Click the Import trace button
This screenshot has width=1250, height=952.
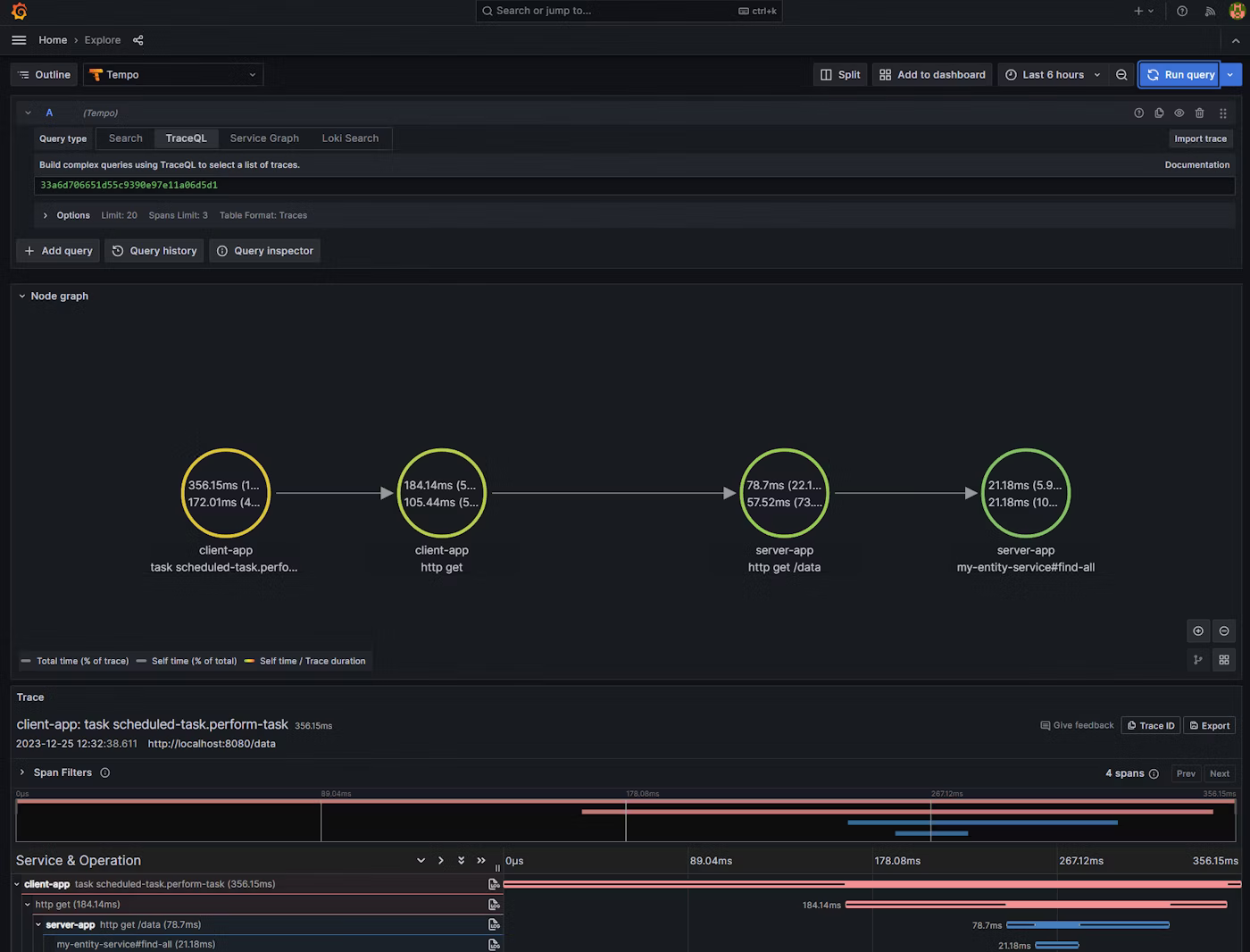(x=1200, y=138)
